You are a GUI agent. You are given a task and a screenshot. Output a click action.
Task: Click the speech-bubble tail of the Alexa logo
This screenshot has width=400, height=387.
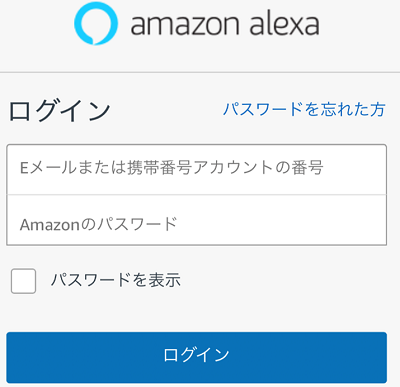[x=95, y=42]
